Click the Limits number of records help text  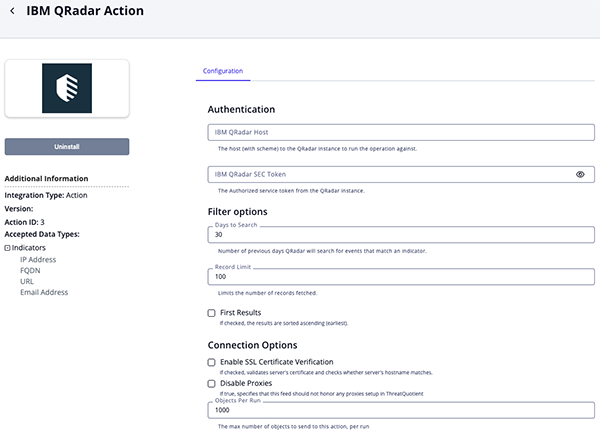[267, 293]
